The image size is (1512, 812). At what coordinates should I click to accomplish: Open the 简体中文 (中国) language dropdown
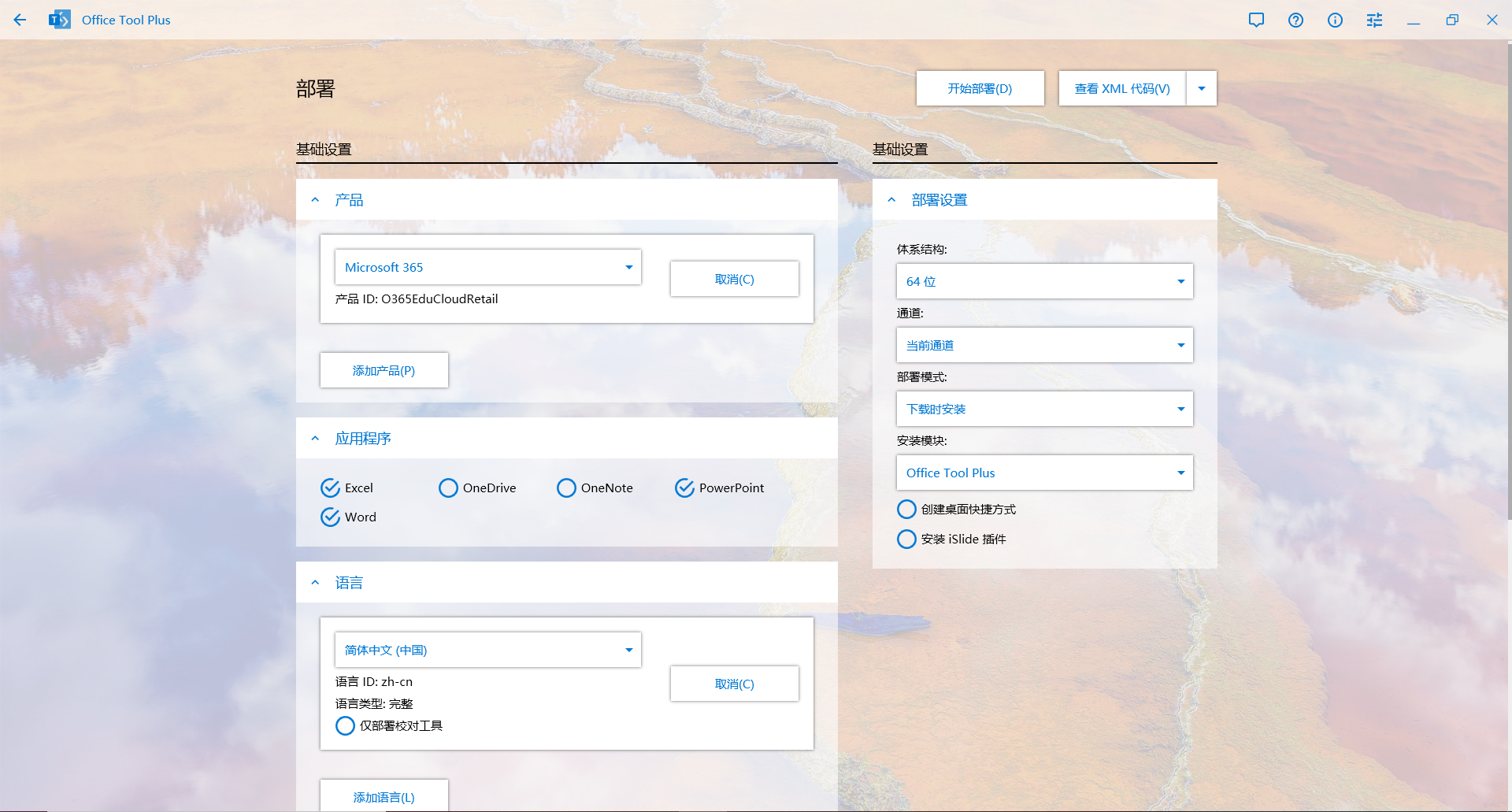pyautogui.click(x=488, y=650)
